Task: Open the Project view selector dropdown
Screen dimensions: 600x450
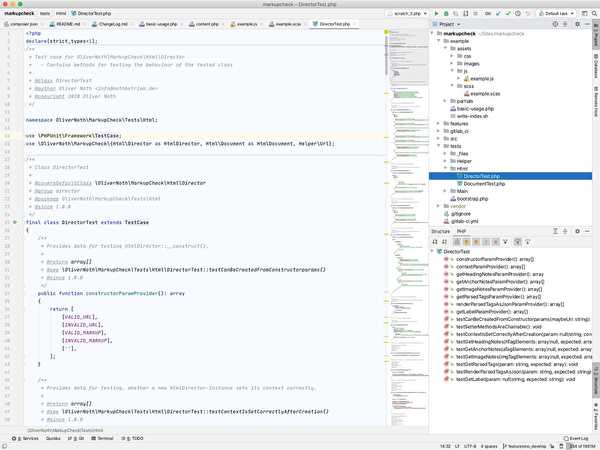Action: pos(447,24)
